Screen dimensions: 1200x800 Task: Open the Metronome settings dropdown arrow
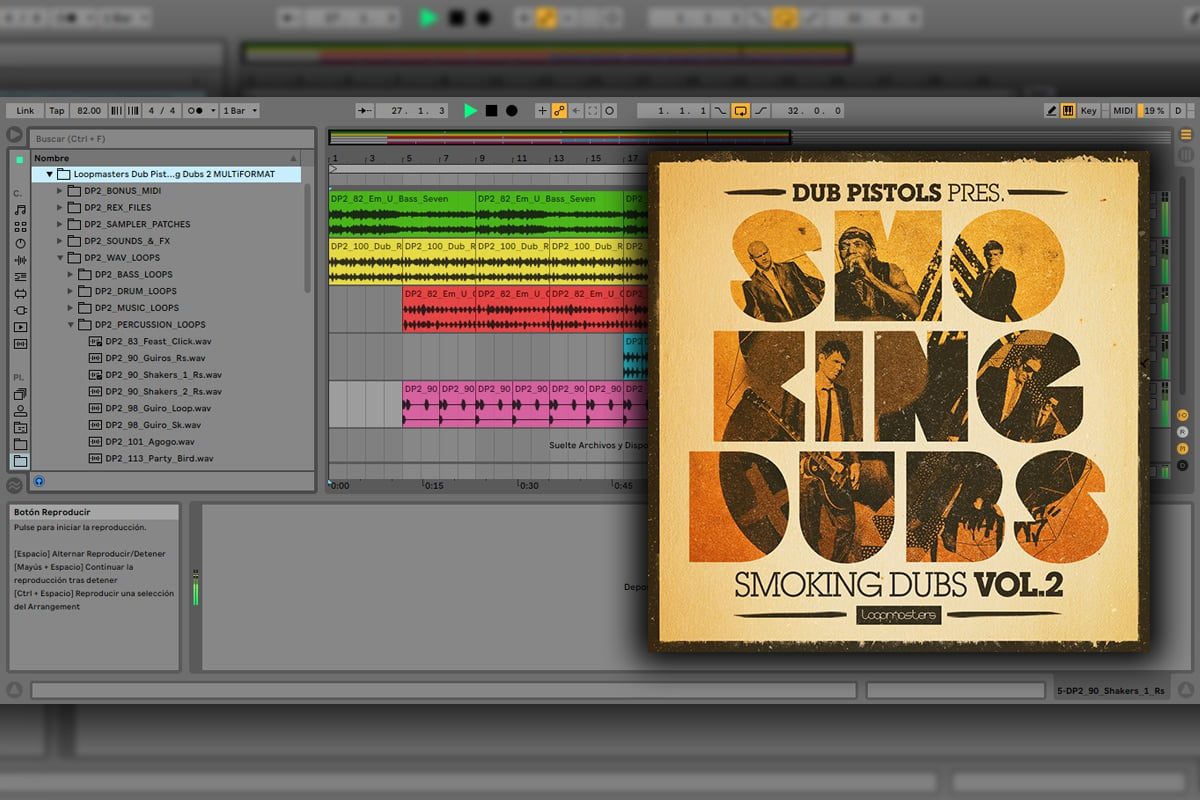pos(211,111)
